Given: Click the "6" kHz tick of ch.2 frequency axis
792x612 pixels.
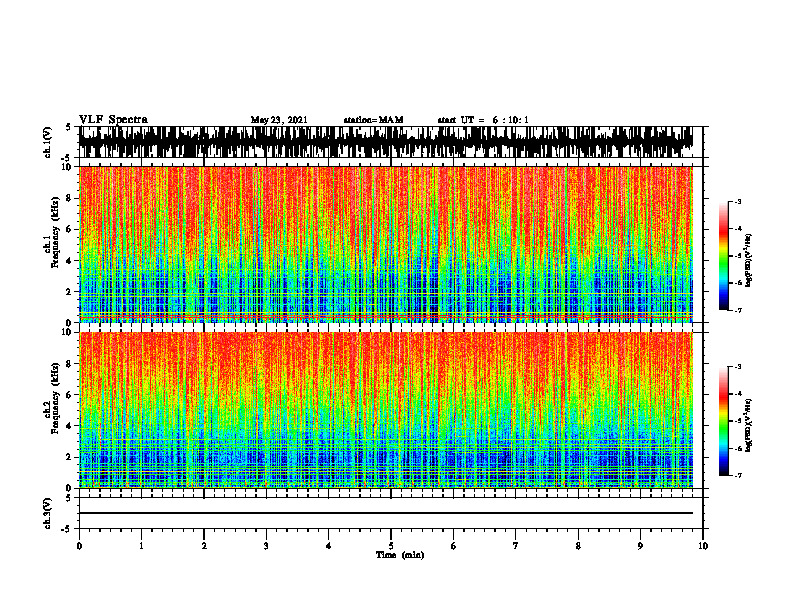Looking at the screenshot, I should pos(70,395).
